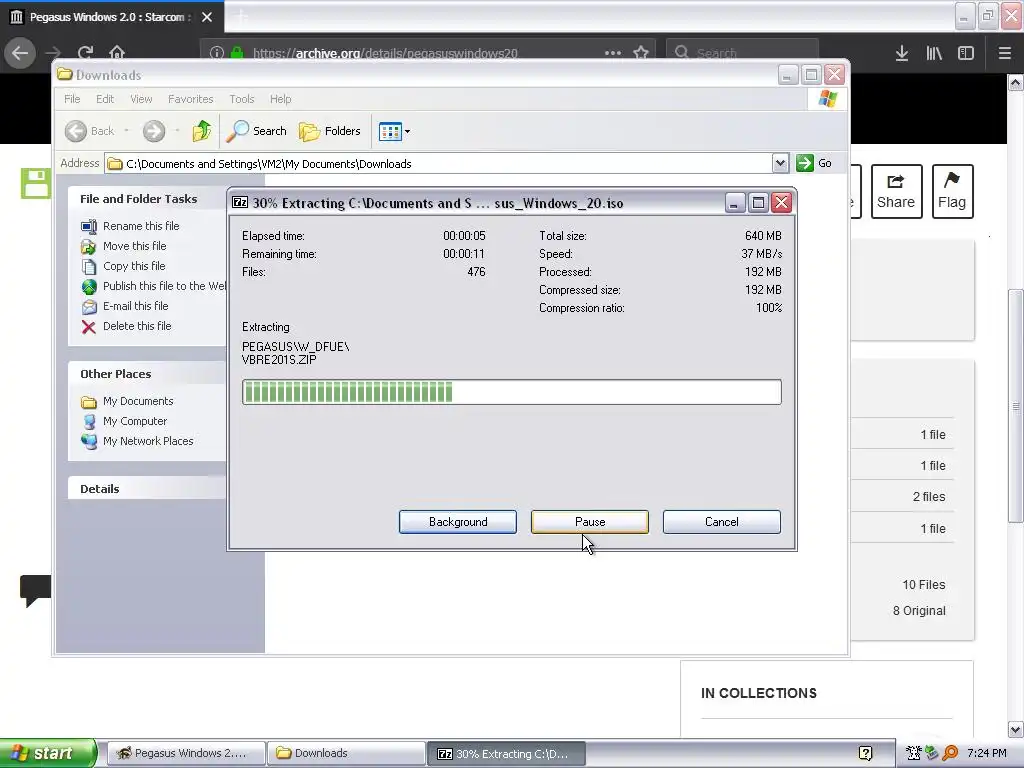1024x768 pixels.
Task: Click the Firefox search box
Action: [742, 53]
